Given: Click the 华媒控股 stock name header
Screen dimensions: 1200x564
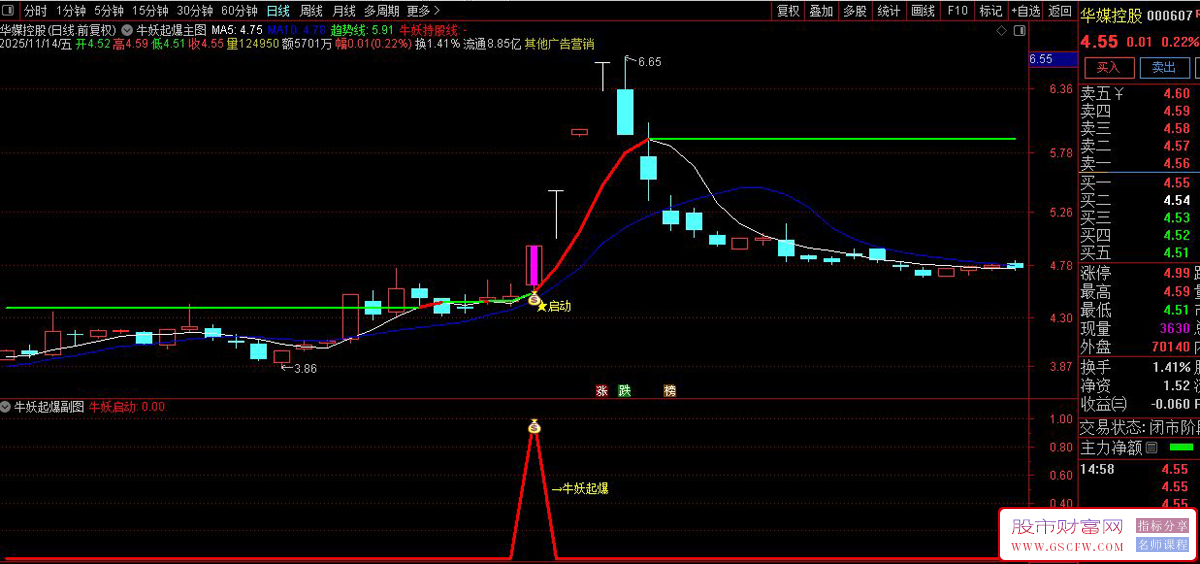Looking at the screenshot, I should (x=1111, y=15).
